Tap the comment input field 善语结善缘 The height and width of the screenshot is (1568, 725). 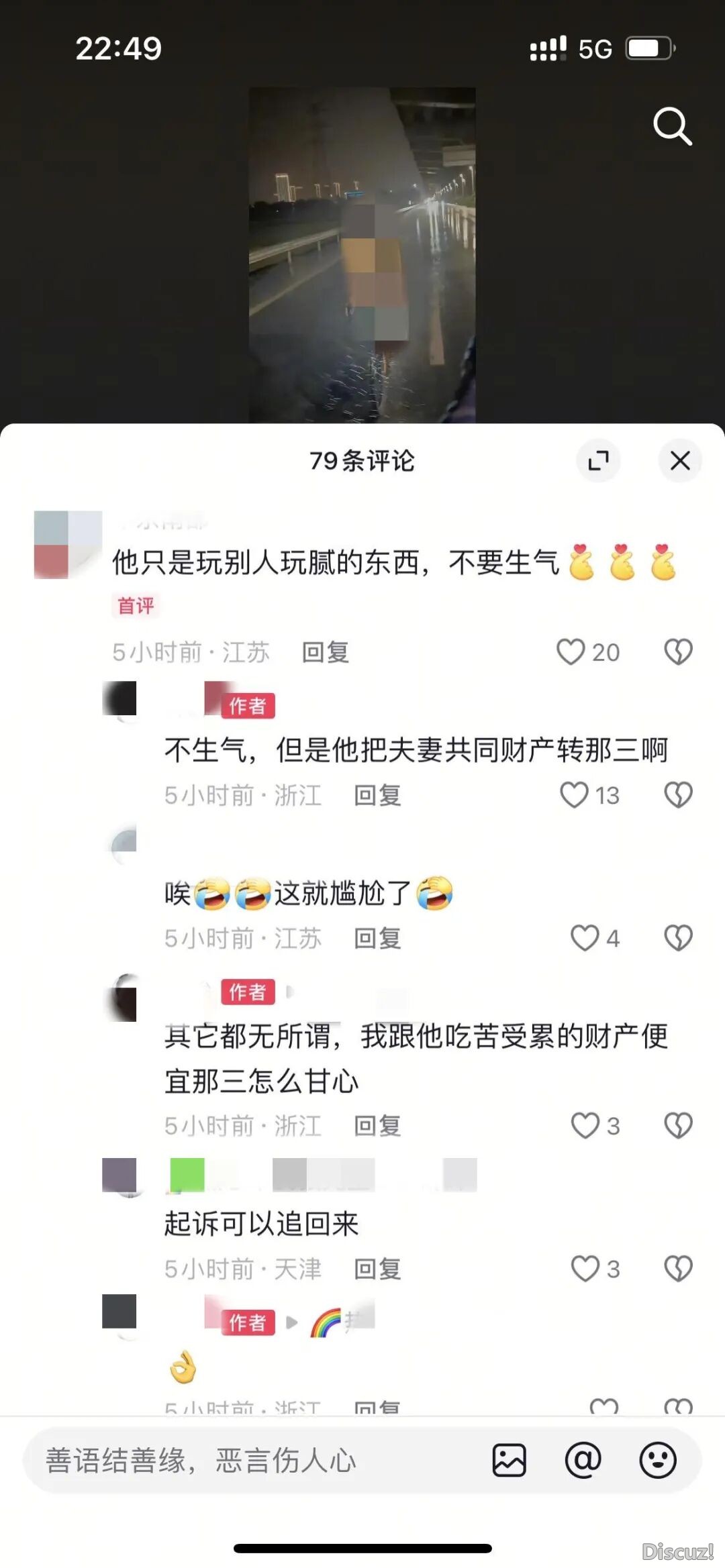(x=255, y=1461)
